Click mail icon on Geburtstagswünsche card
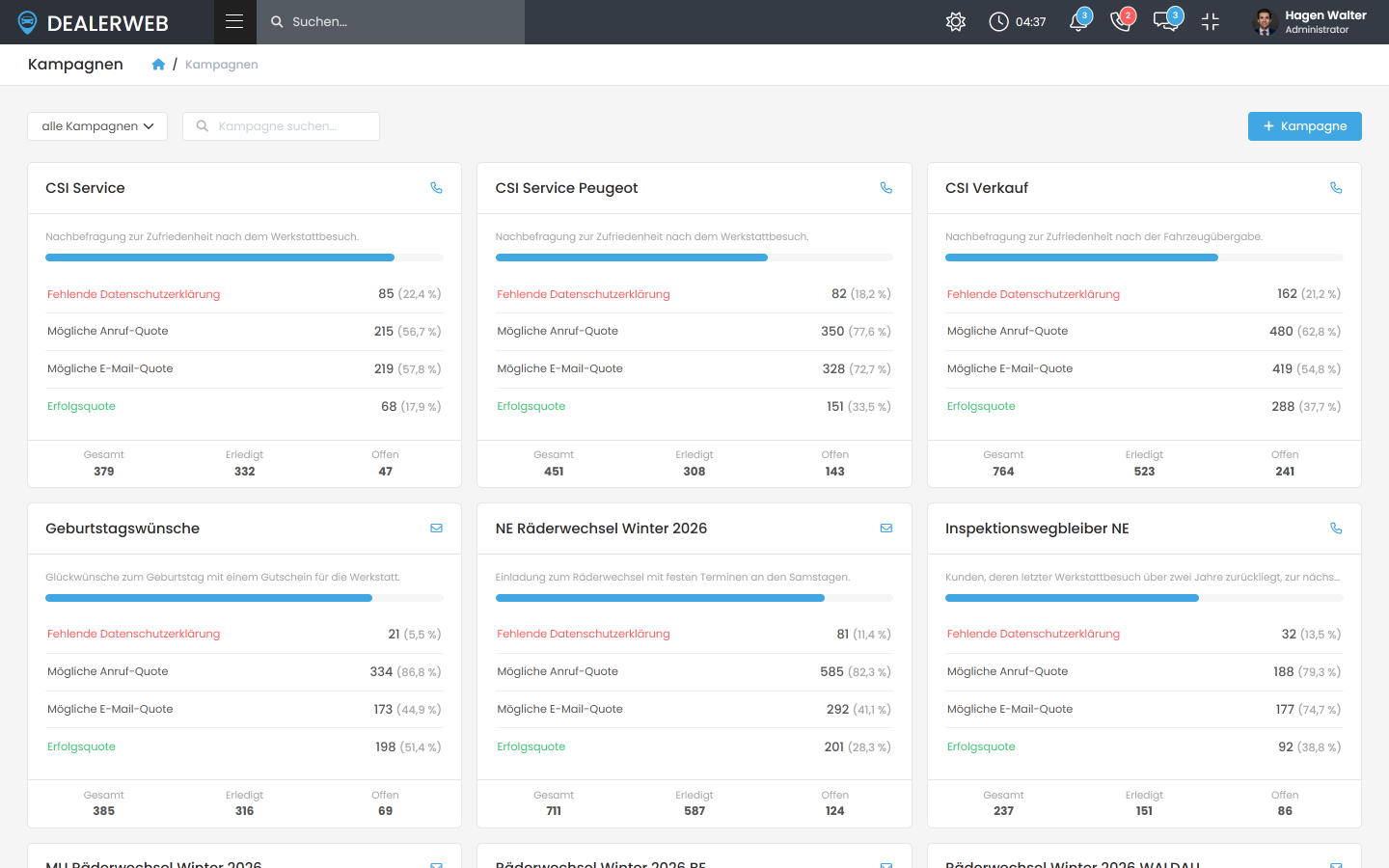Viewport: 1389px width, 868px height. [x=436, y=529]
